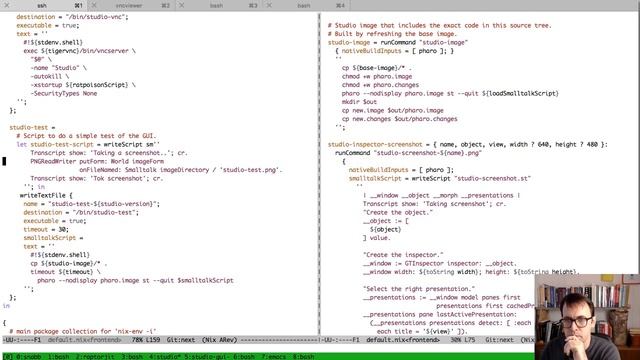The width and height of the screenshot is (640, 360).
Task: Click the (Nix ARev) mode indicator
Action: pyautogui.click(x=220, y=340)
